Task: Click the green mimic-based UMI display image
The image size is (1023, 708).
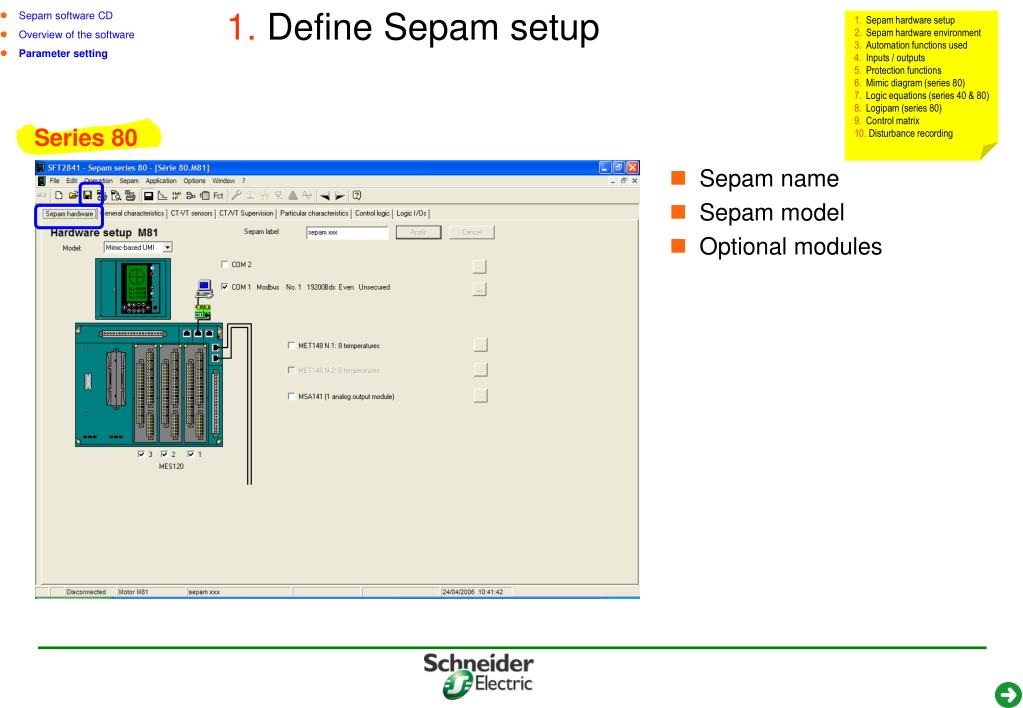Action: click(133, 288)
